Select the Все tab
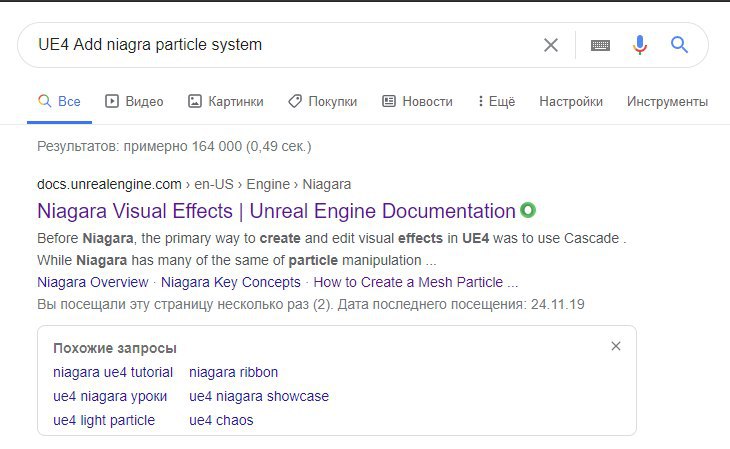Screen dimensions: 730x449 coord(59,101)
